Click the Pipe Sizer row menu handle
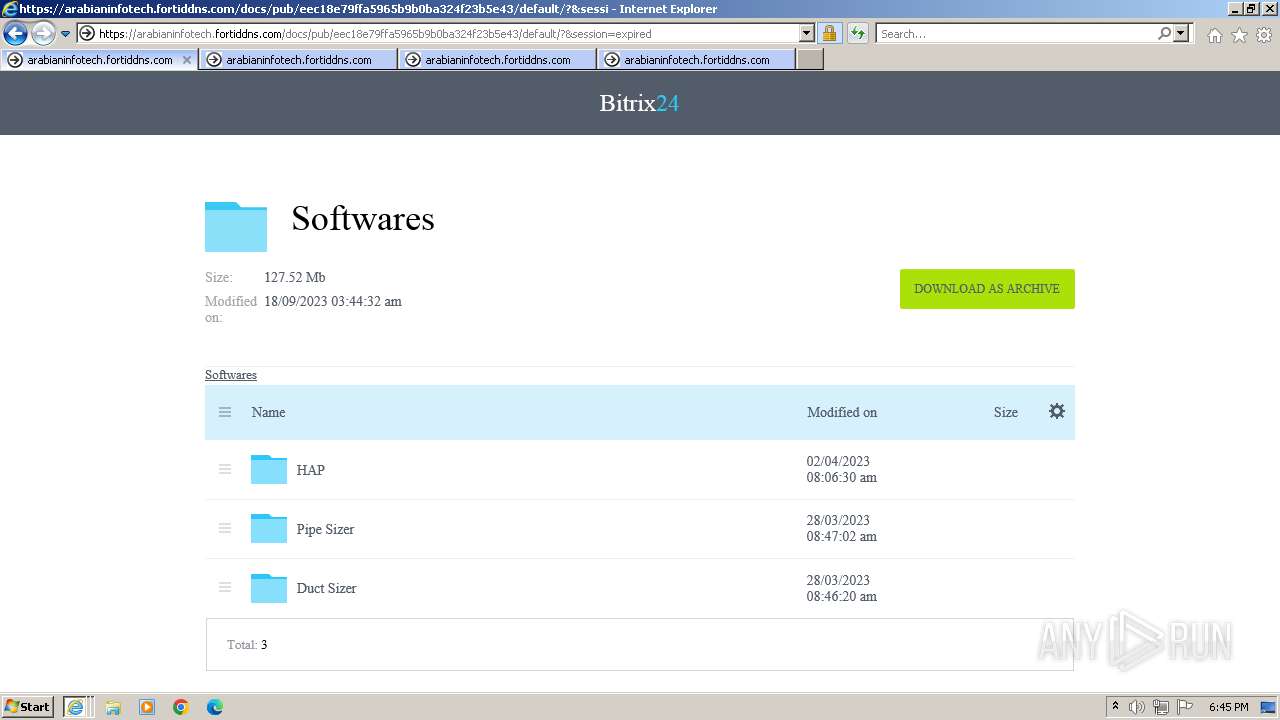This screenshot has width=1280, height=720. pos(225,528)
